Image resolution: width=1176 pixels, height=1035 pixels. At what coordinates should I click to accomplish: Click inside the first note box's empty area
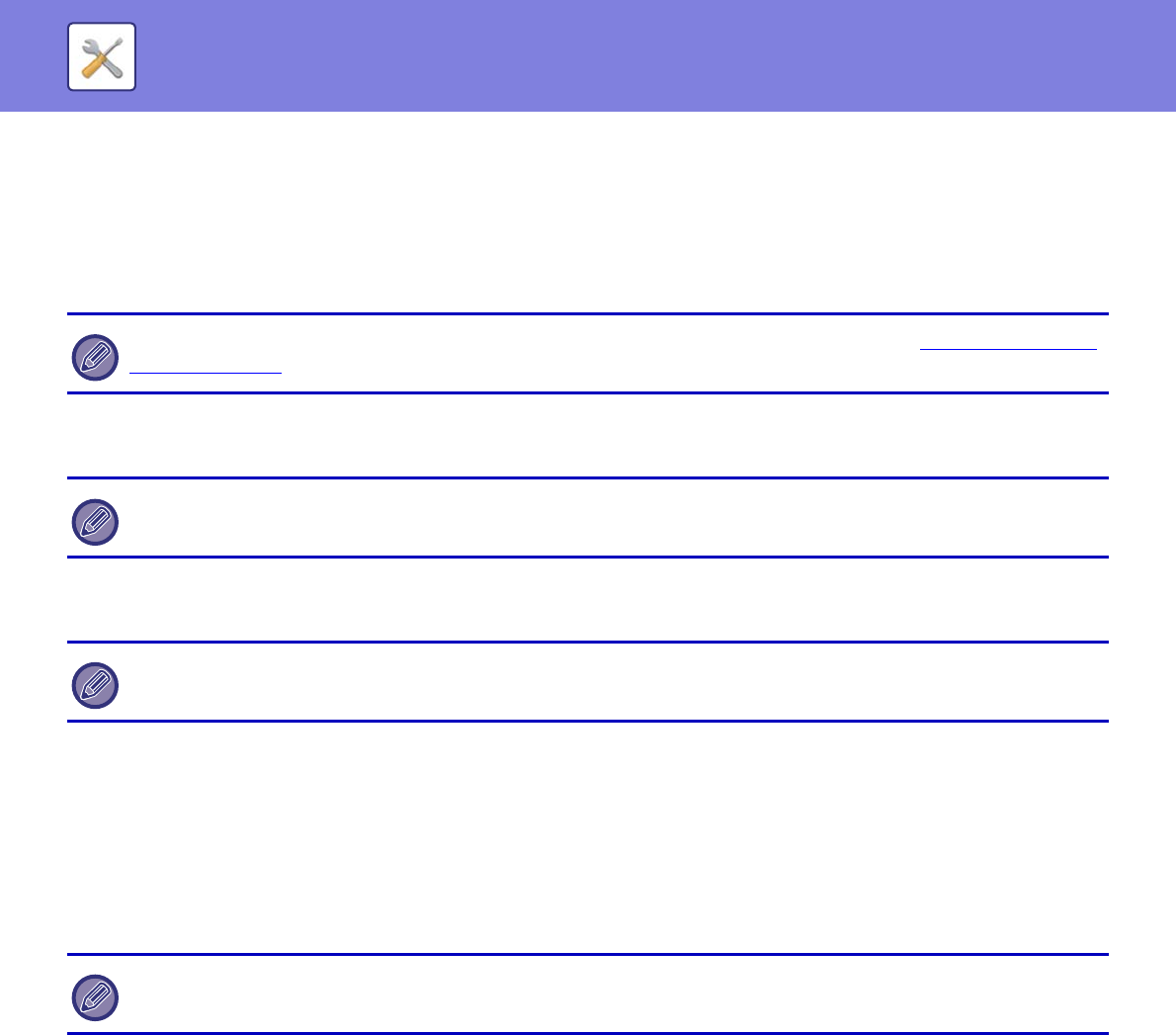pos(593,356)
